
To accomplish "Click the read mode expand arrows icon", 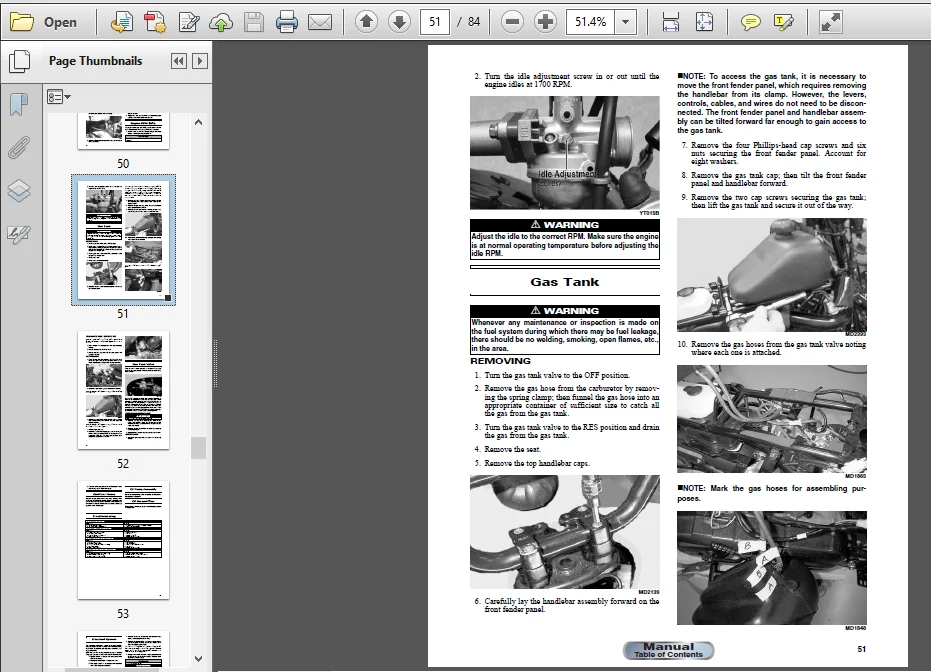I will click(x=830, y=23).
